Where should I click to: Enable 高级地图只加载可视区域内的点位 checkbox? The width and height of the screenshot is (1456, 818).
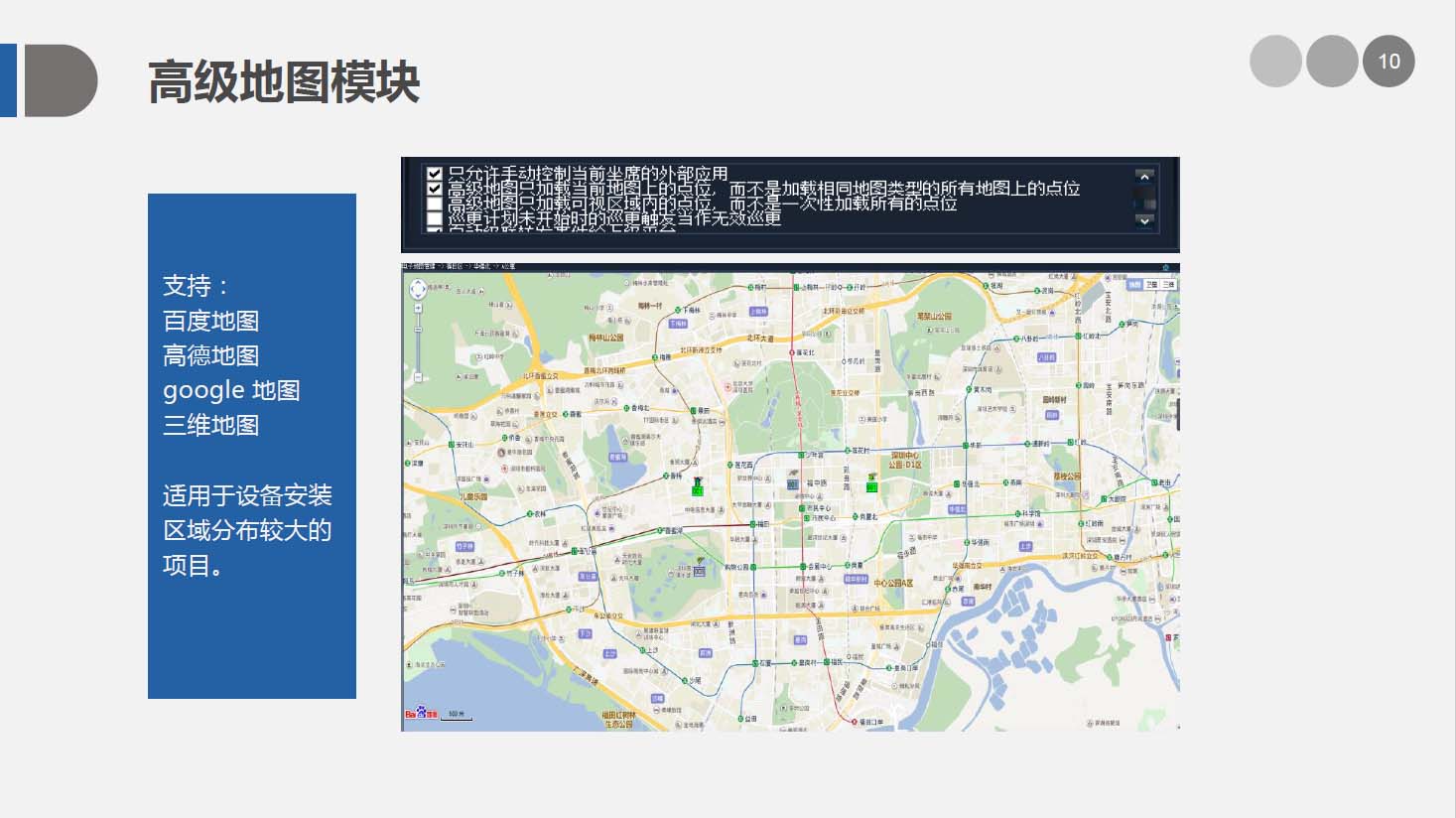(x=434, y=204)
